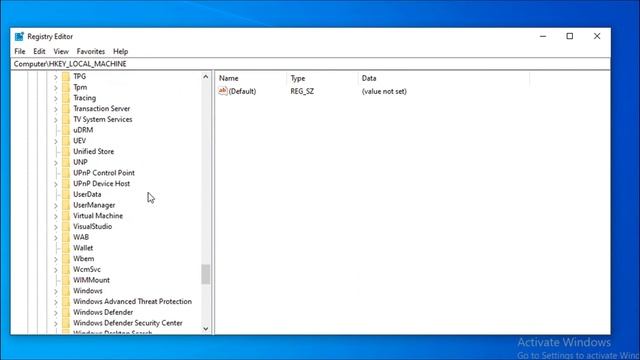This screenshot has width=640, height=360.
Task: Click the UserManager folder icon
Action: [66, 205]
